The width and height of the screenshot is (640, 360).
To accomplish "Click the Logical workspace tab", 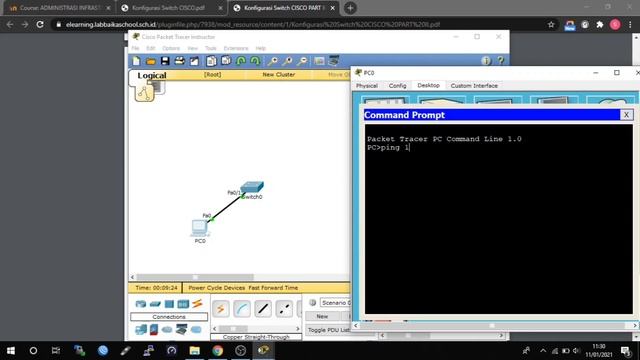I will (151, 75).
